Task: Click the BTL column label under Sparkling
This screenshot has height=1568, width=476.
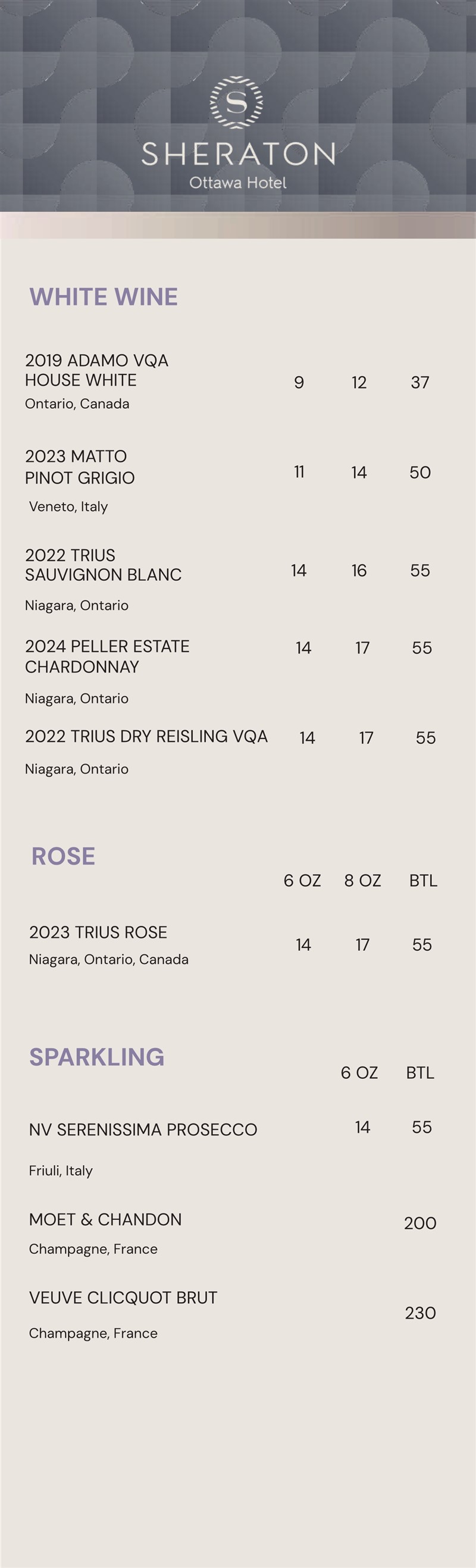Action: [x=420, y=1072]
